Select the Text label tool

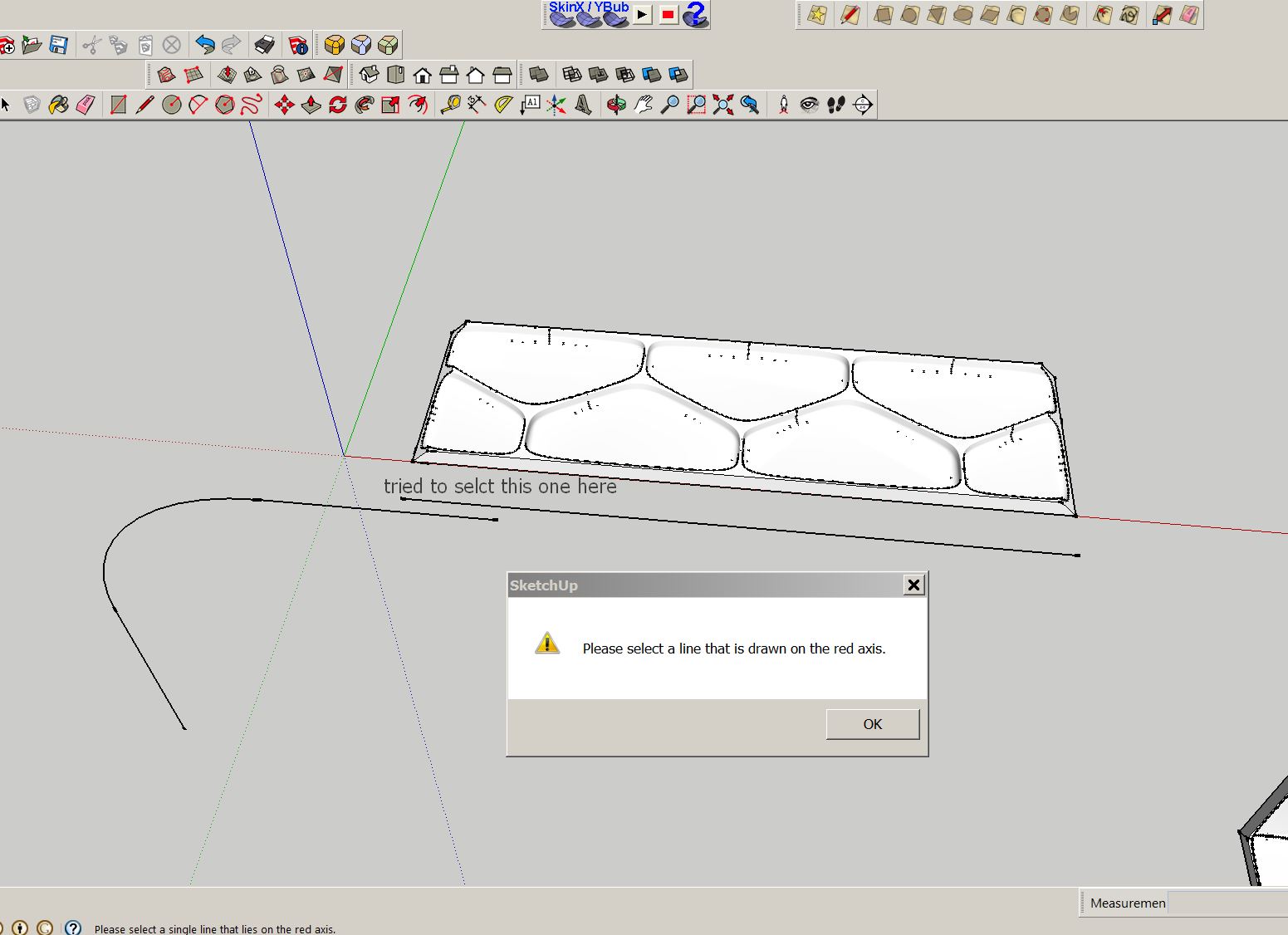coord(530,105)
